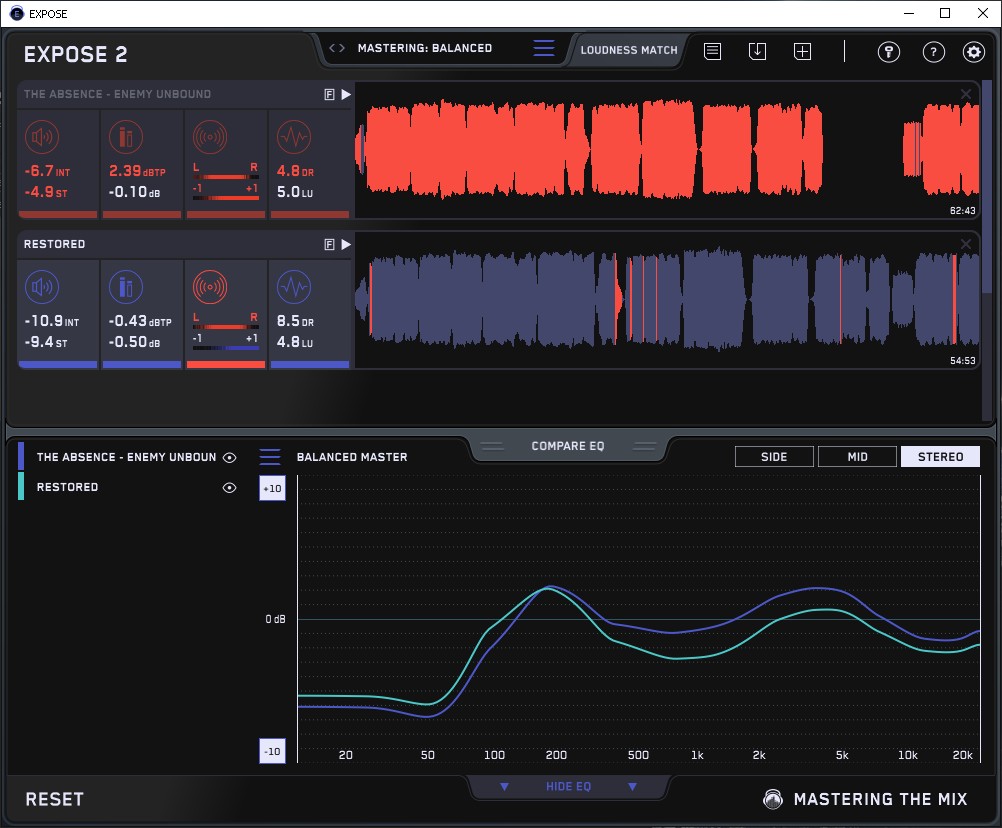Click the "THE ABSENCE - ENEMY UNBOUND" track title
The width and height of the screenshot is (1002, 828).
coord(118,95)
